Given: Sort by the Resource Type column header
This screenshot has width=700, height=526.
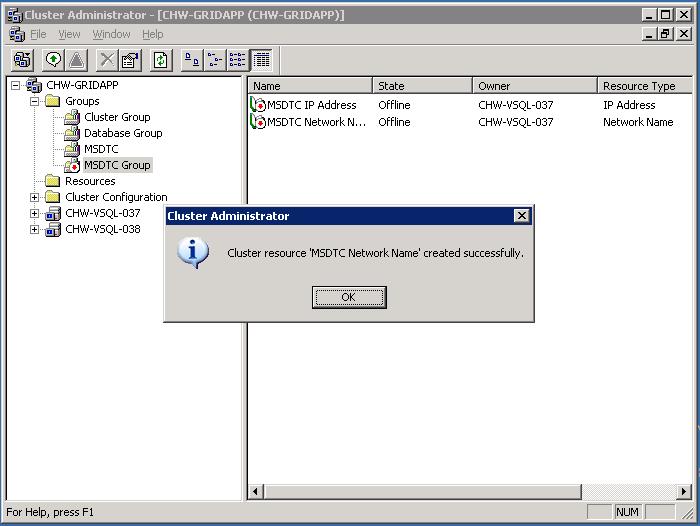Looking at the screenshot, I should click(x=645, y=86).
